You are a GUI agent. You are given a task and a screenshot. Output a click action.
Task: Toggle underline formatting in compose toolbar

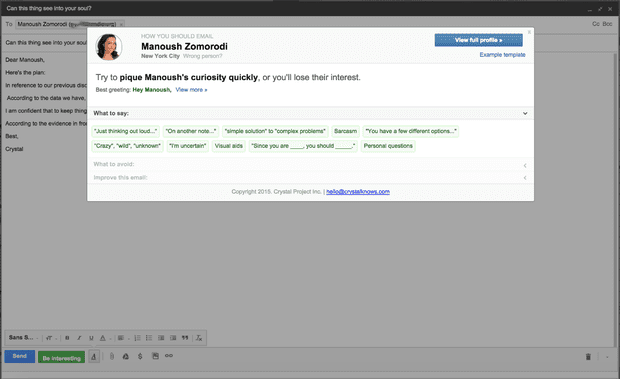91,338
